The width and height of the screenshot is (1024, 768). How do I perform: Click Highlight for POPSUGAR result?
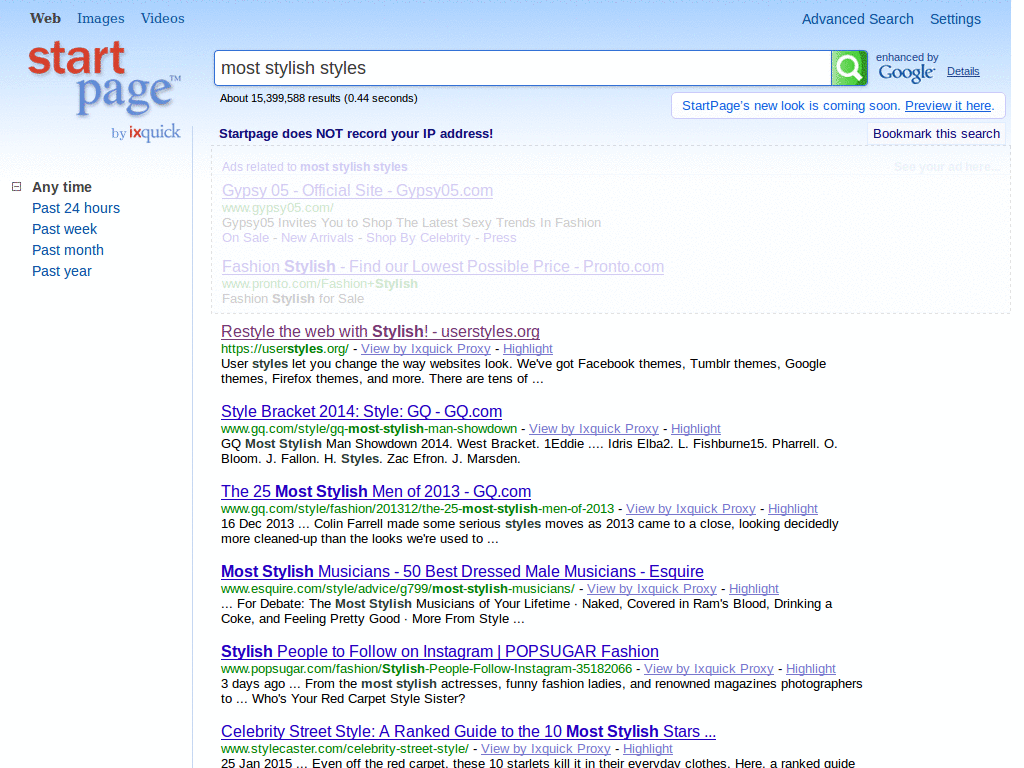pyautogui.click(x=810, y=669)
